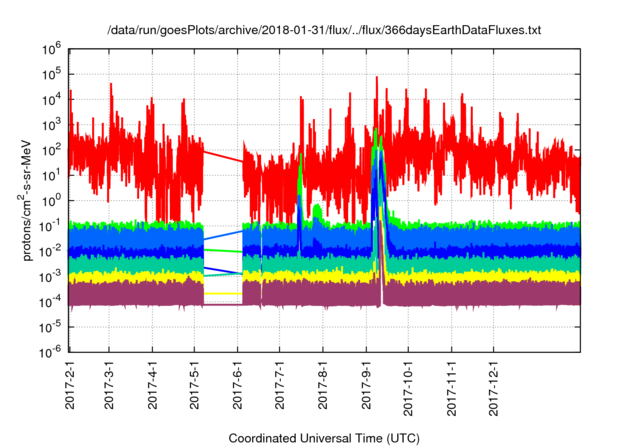The height and width of the screenshot is (448, 640).
Task: Click the 10^4 y-axis tick label
Action: (51, 100)
